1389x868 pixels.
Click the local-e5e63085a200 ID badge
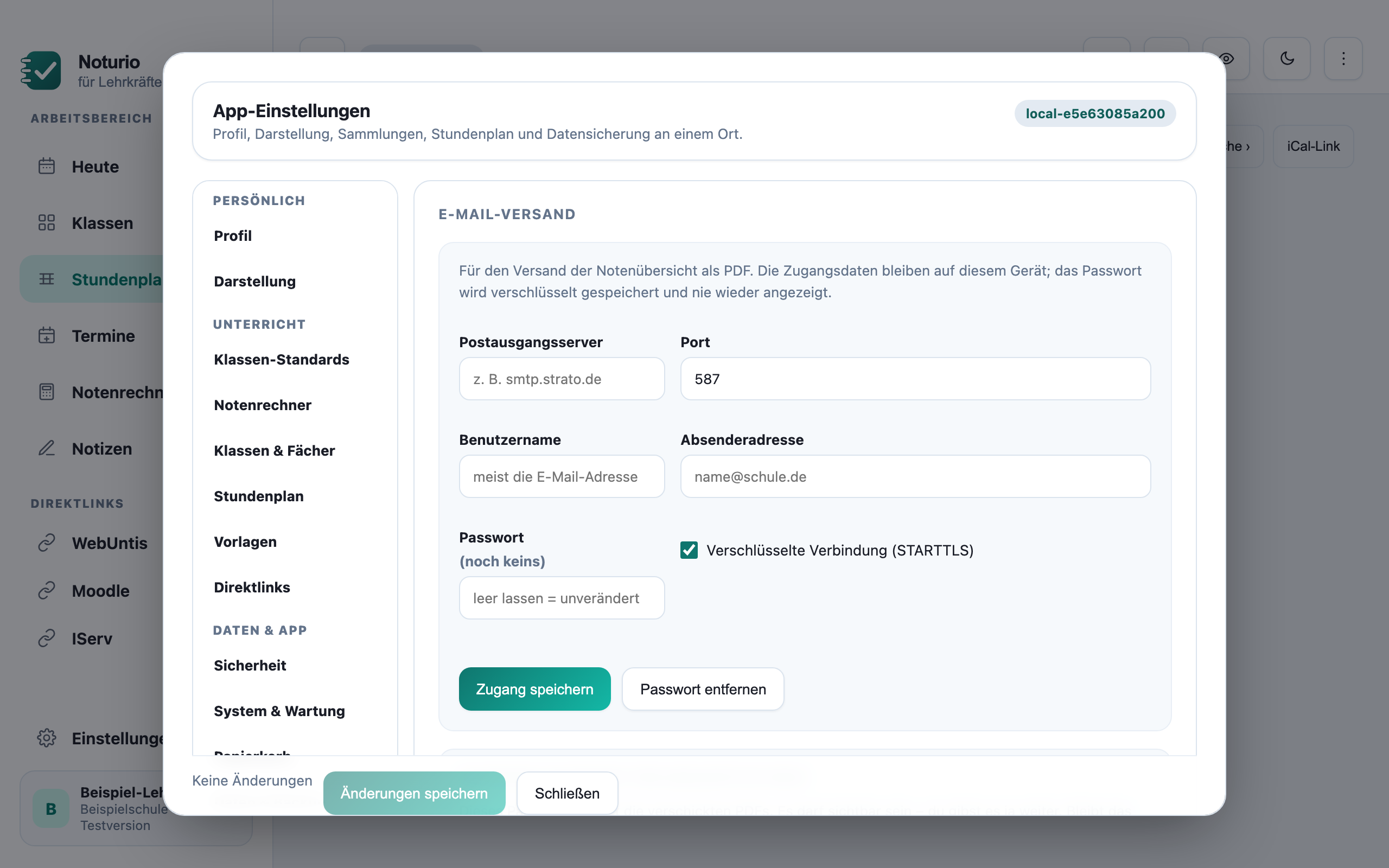(x=1095, y=114)
